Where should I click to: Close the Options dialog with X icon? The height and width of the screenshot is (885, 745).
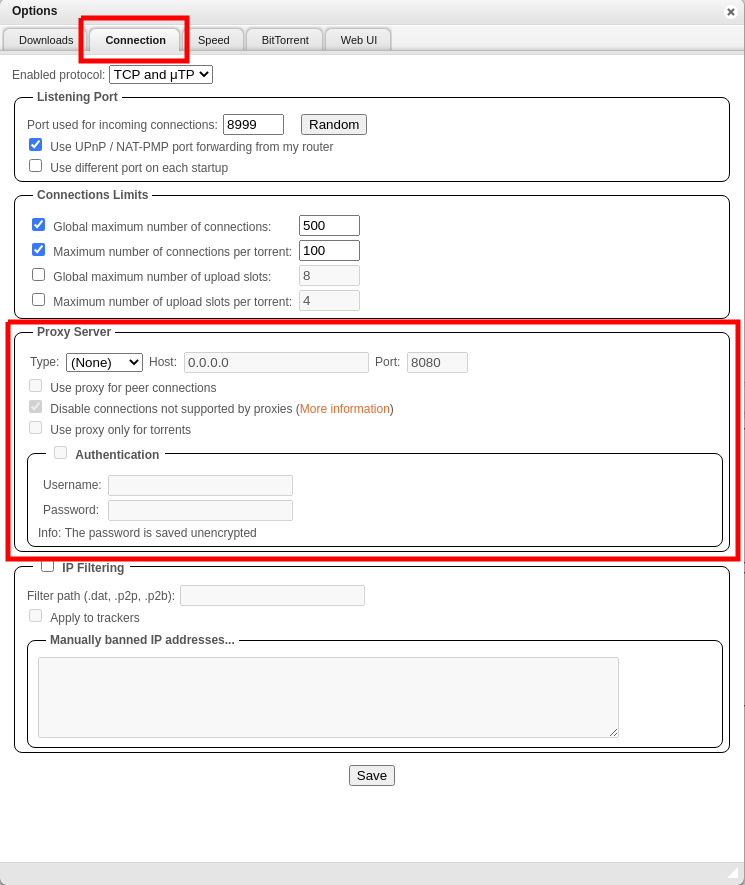[x=730, y=11]
